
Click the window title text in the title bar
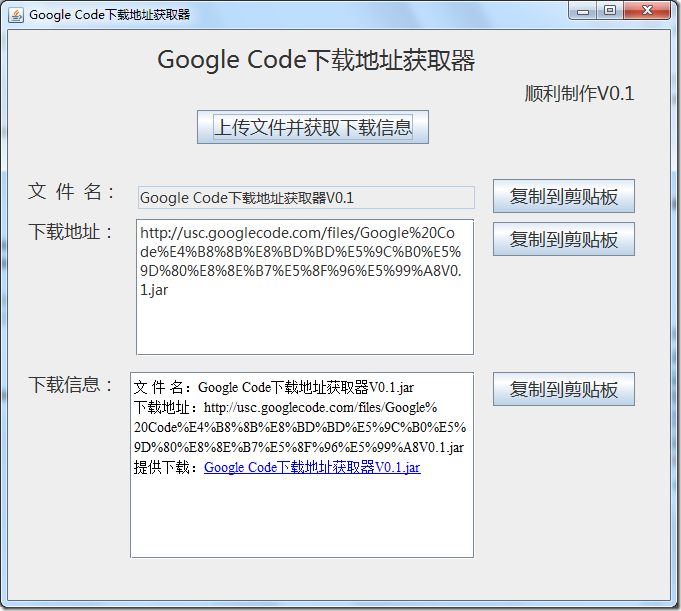click(x=109, y=15)
